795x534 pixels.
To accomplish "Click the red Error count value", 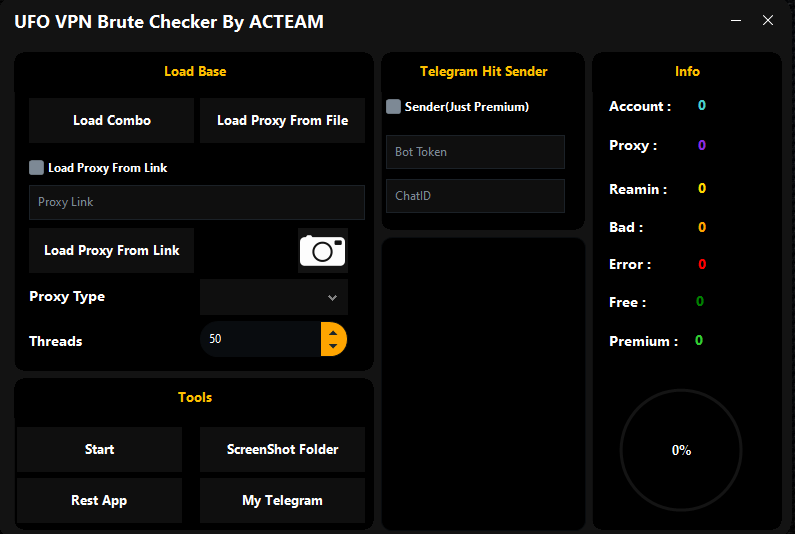I will pyautogui.click(x=702, y=264).
